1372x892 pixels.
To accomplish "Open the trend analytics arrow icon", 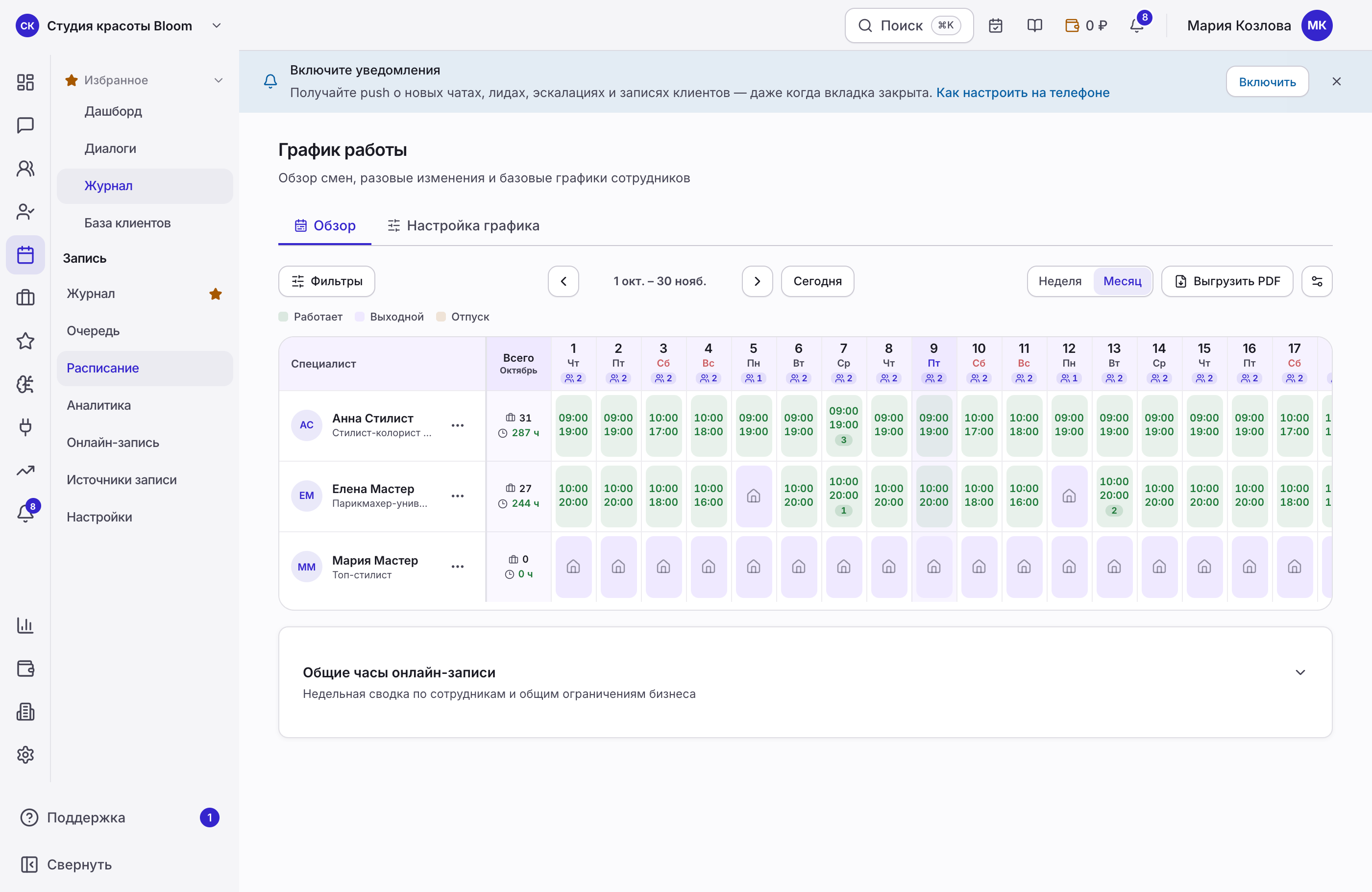I will point(25,471).
